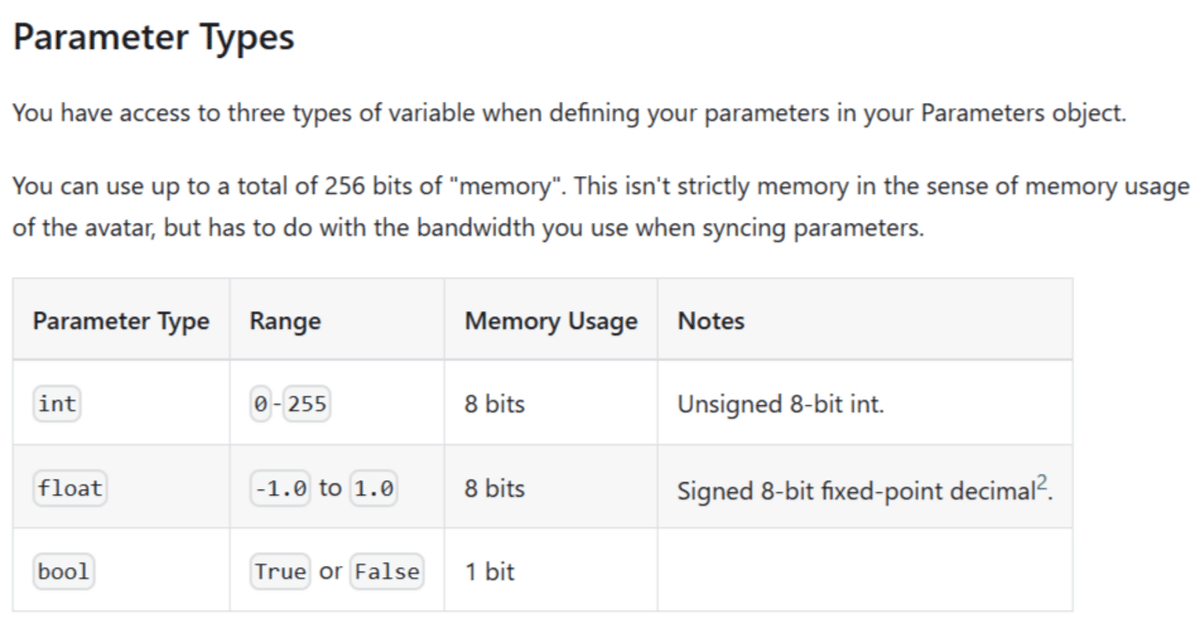Click the paragraph mentioning 256 bits of memory

click(x=600, y=207)
